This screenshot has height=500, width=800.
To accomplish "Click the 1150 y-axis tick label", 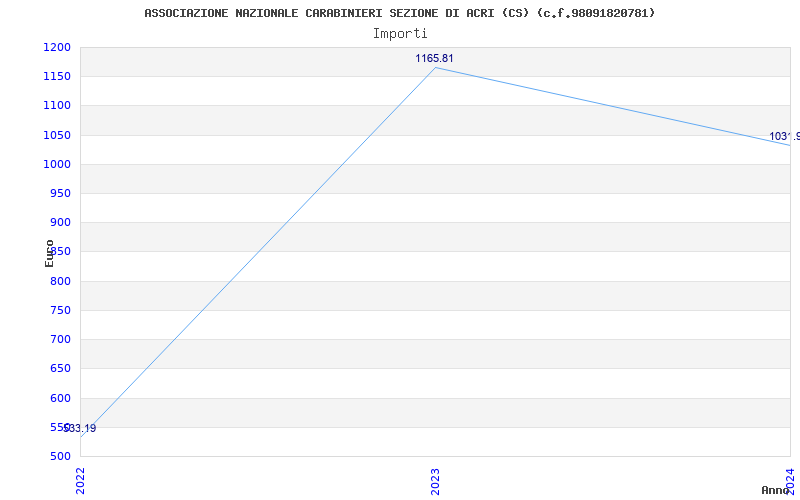I will (57, 77).
